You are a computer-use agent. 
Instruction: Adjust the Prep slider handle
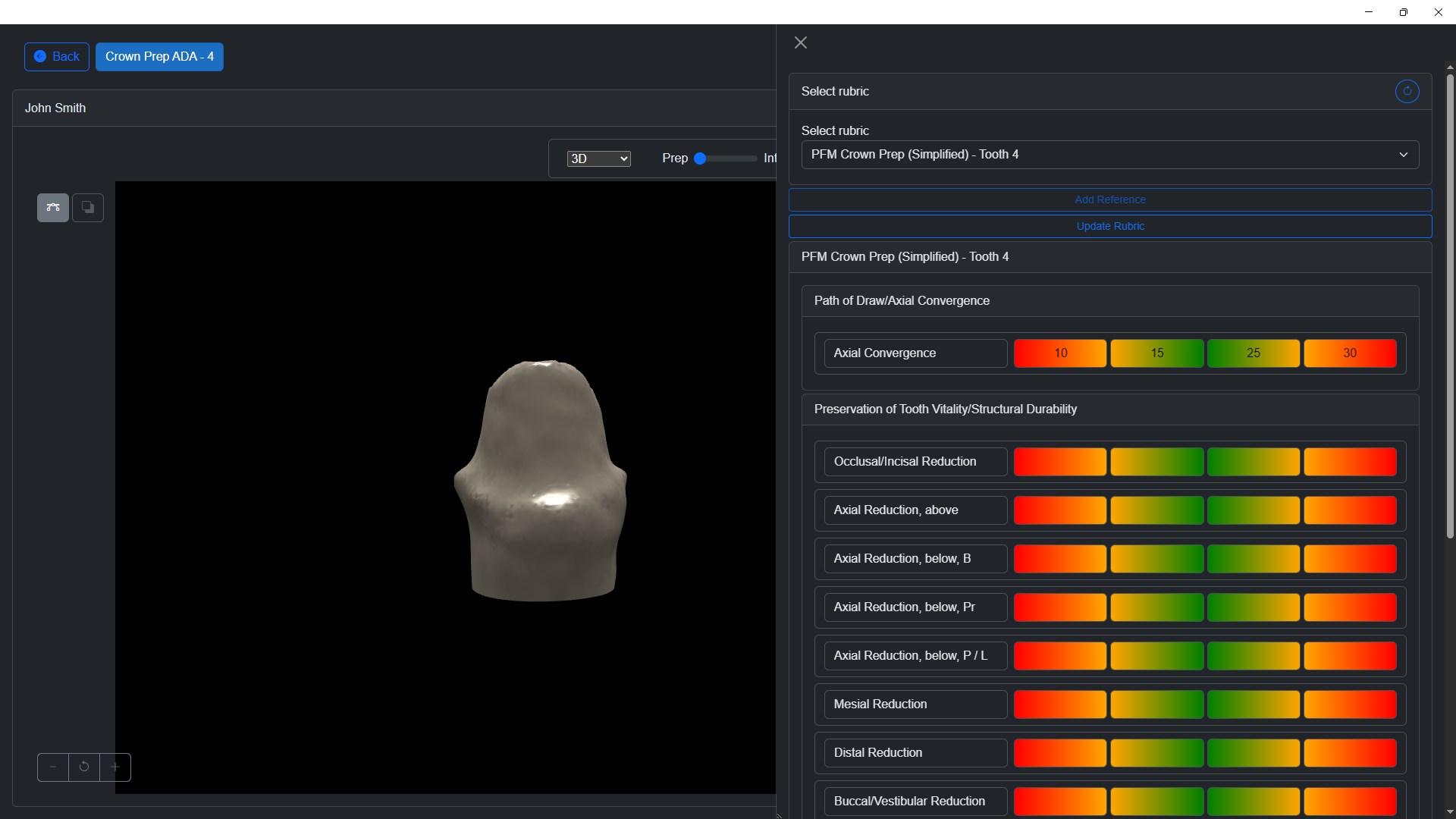[x=701, y=158]
